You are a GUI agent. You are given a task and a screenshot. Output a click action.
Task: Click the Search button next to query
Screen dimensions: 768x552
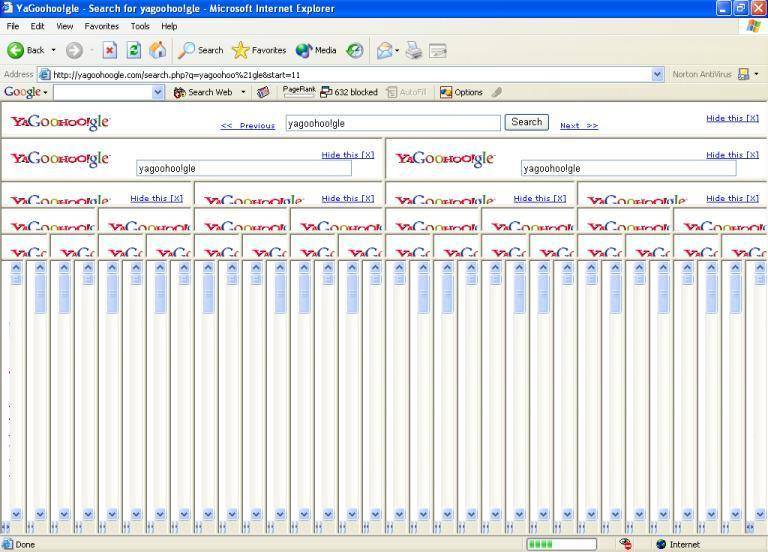tap(527, 122)
